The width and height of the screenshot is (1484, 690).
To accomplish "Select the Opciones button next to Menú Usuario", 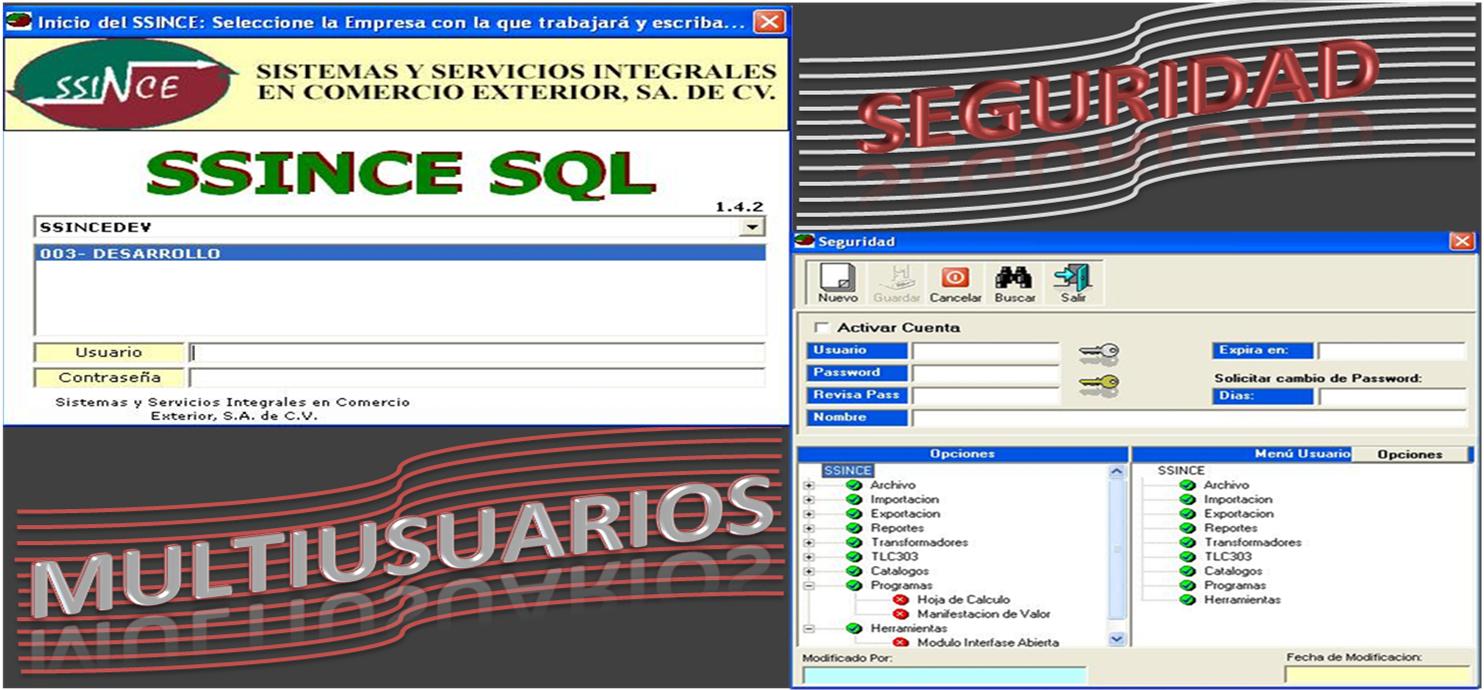I will 1410,454.
